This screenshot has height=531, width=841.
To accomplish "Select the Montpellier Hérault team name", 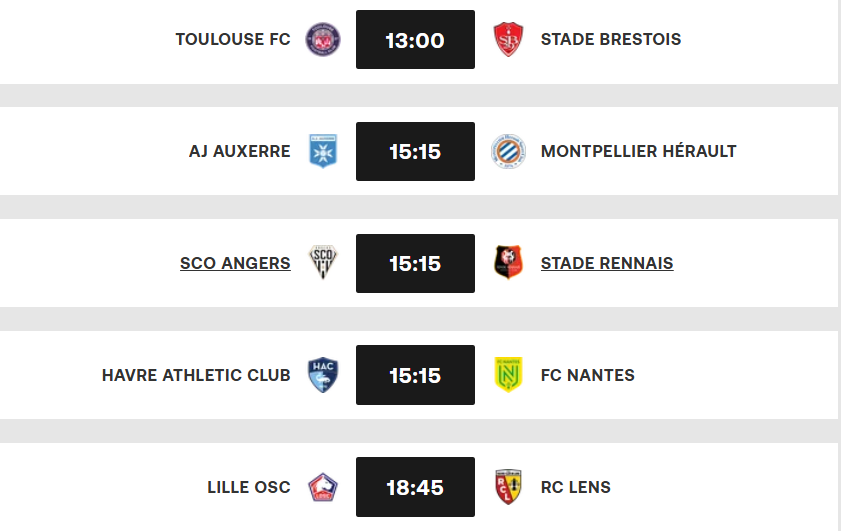I will pos(638,151).
